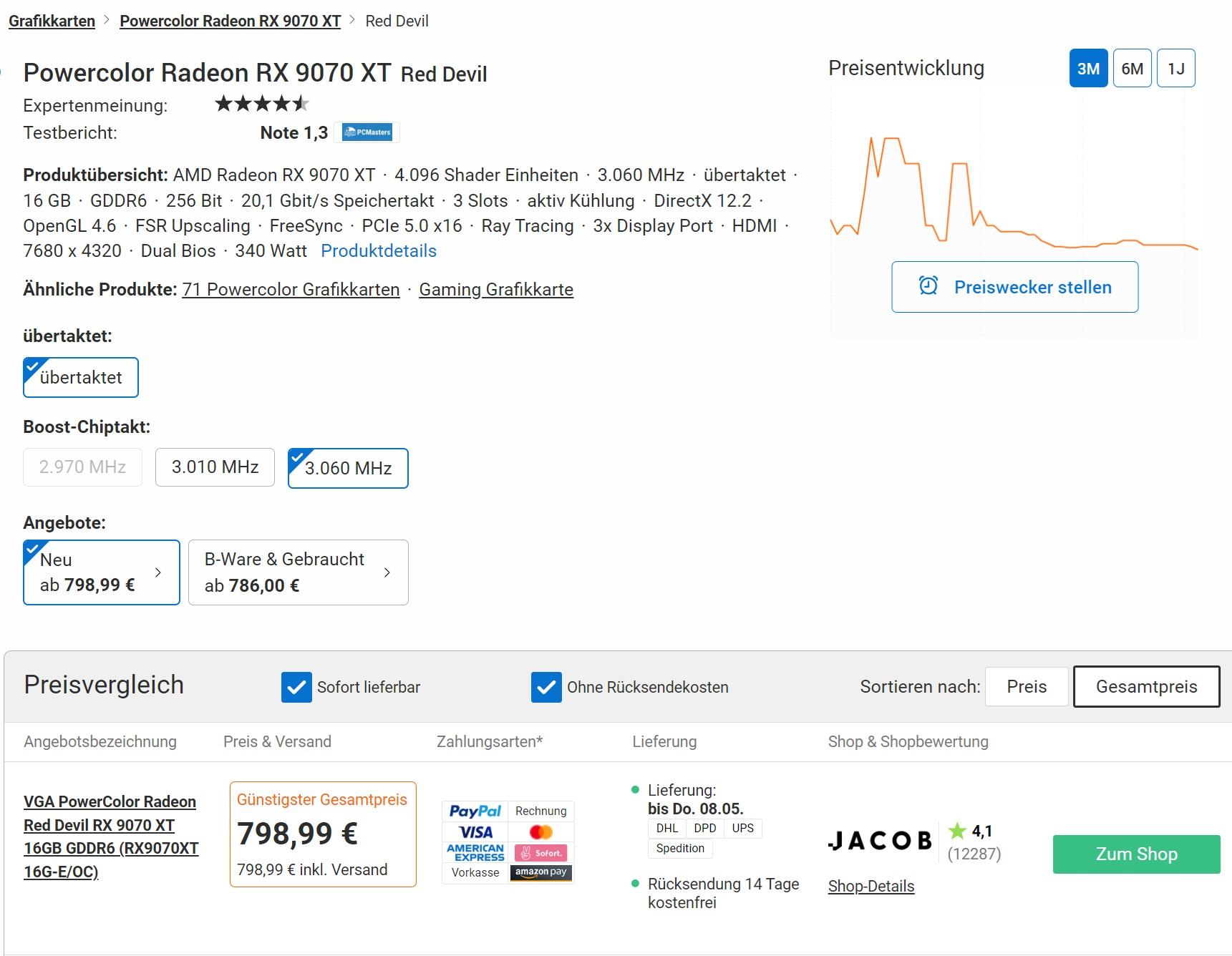Open the Grafikkarten breadcrumb link
Viewport: 1232px width, 956px height.
[x=52, y=21]
